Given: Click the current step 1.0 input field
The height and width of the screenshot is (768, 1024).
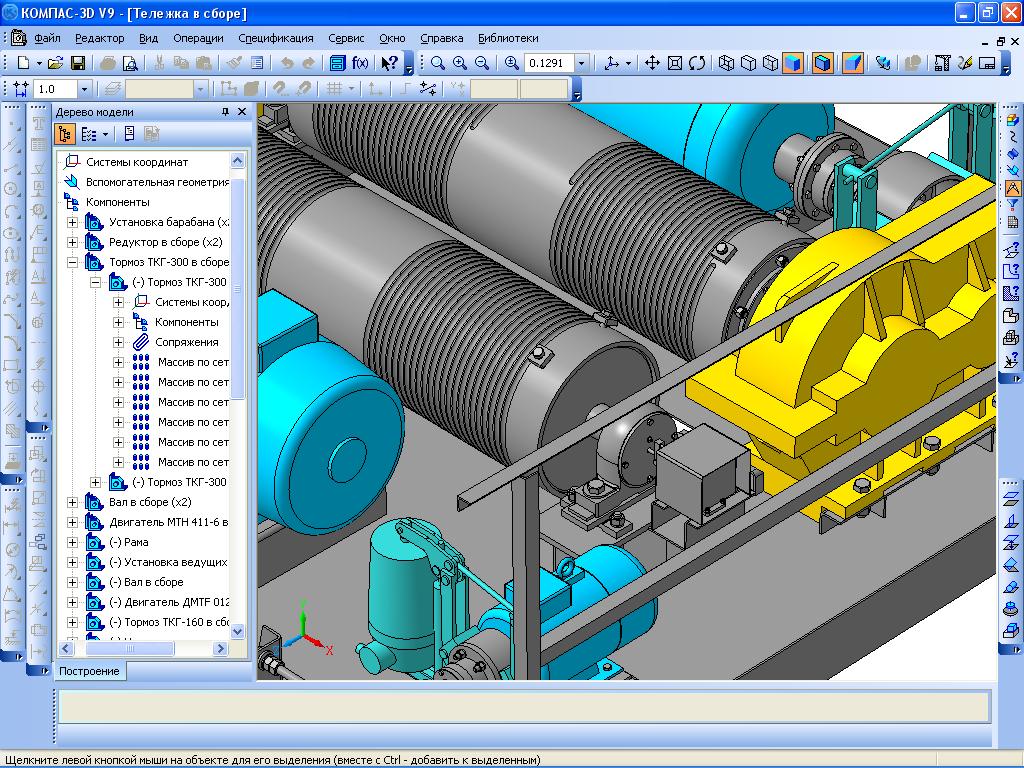Looking at the screenshot, I should 54,89.
